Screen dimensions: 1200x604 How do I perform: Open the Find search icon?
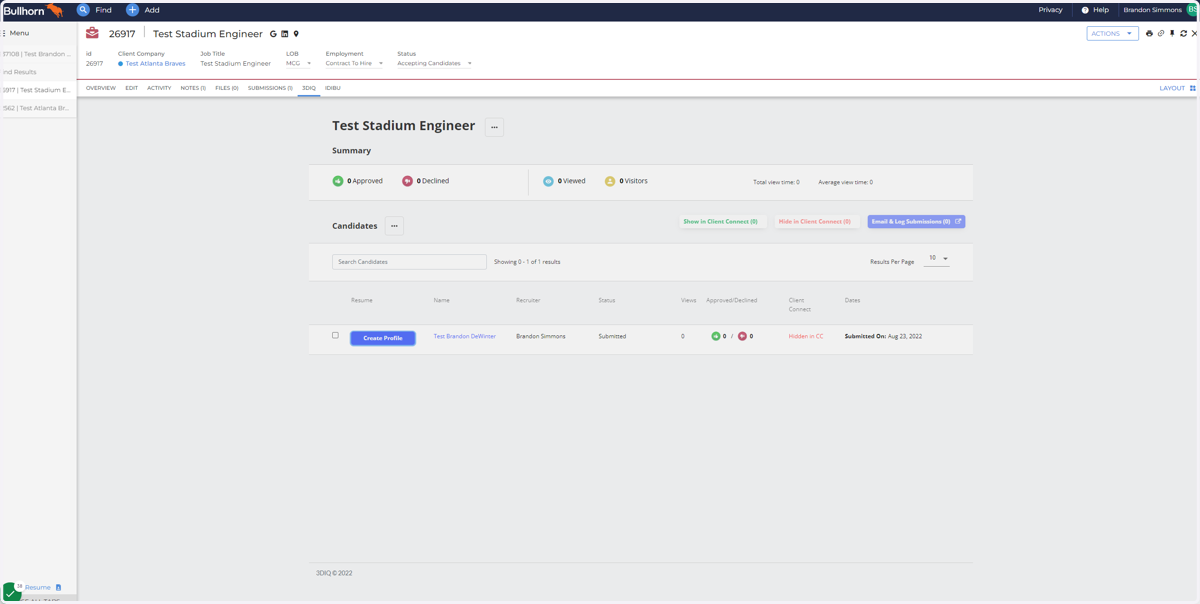[83, 10]
